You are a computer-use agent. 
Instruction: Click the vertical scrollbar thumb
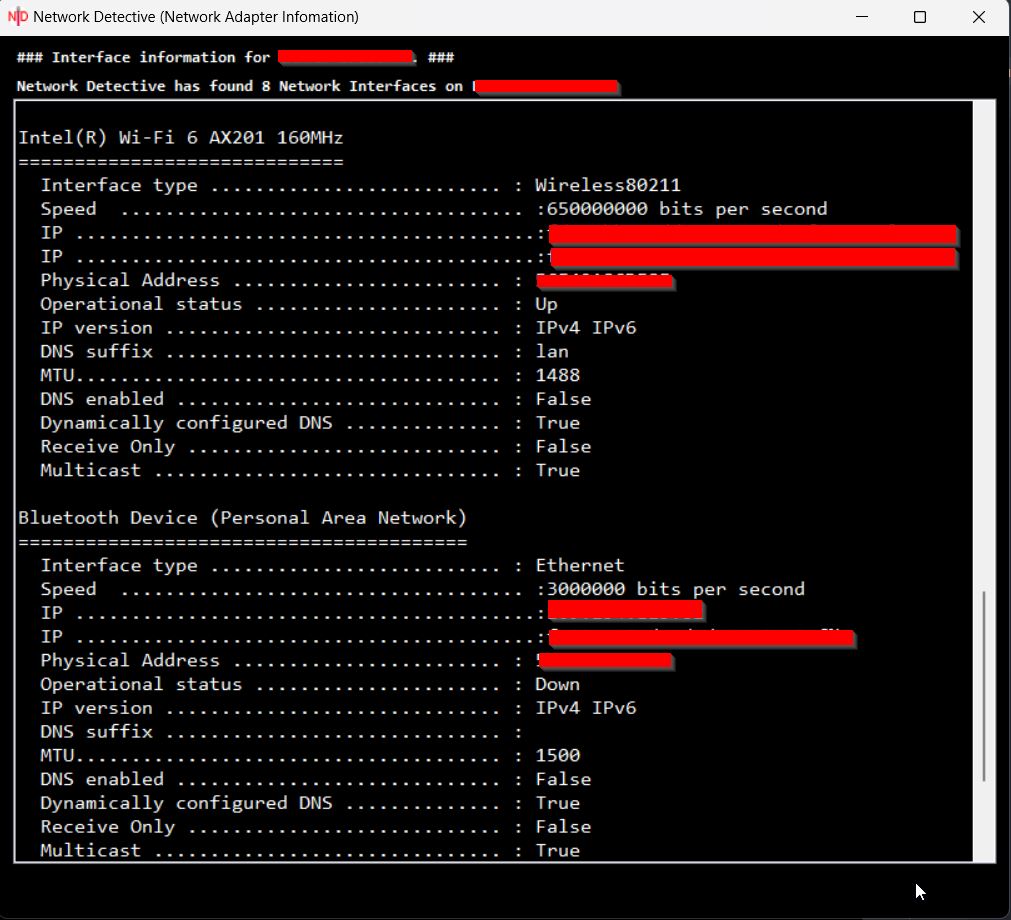pyautogui.click(x=984, y=686)
